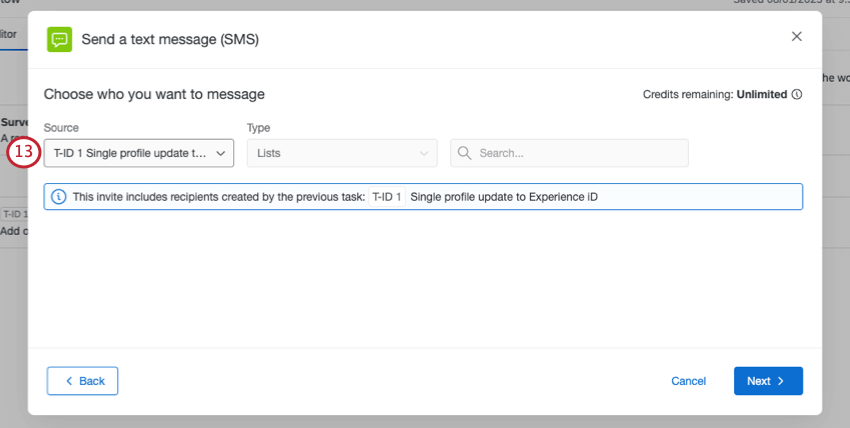850x428 pixels.
Task: Click the "Choose who you want to message" heading
Action: pos(154,94)
